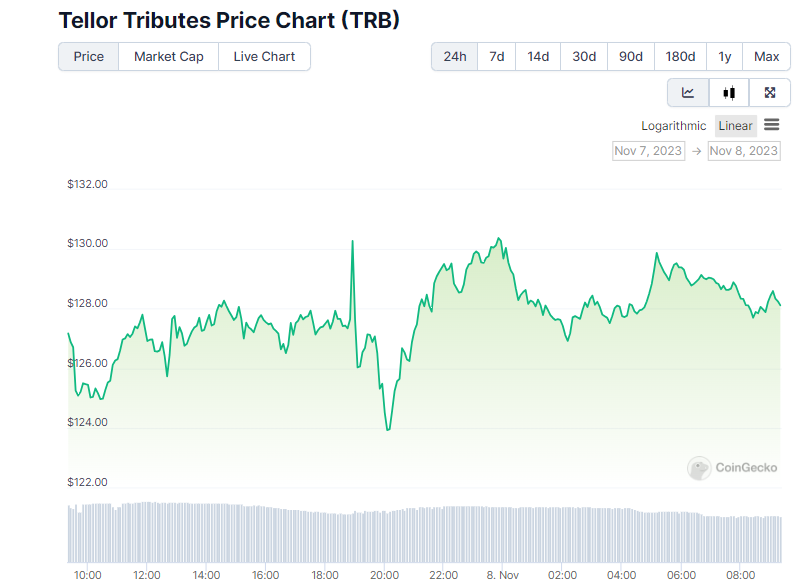Show Max time range
810x582 pixels.
766,57
